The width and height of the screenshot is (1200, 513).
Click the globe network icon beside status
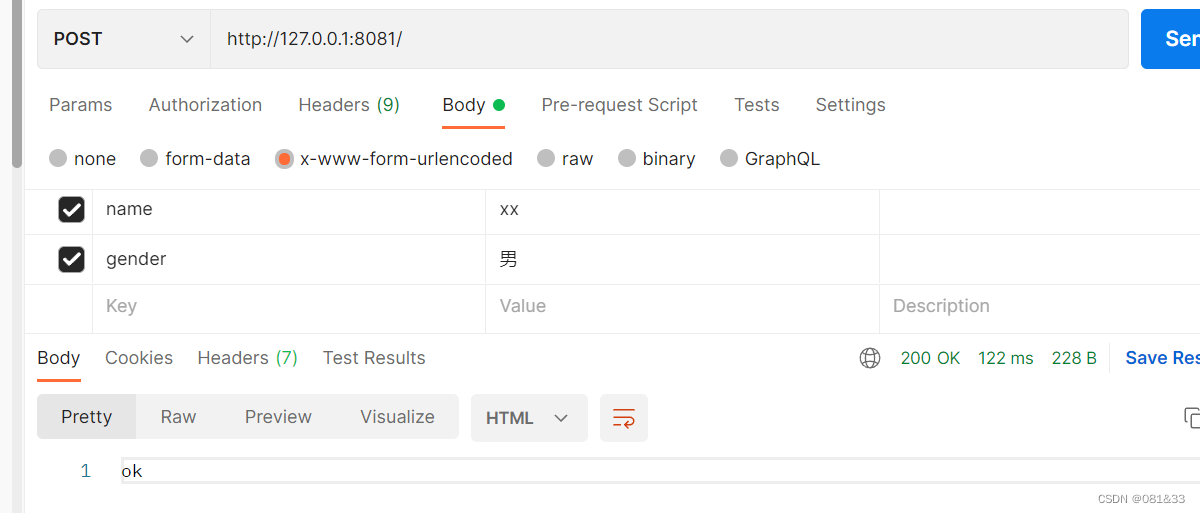point(870,358)
